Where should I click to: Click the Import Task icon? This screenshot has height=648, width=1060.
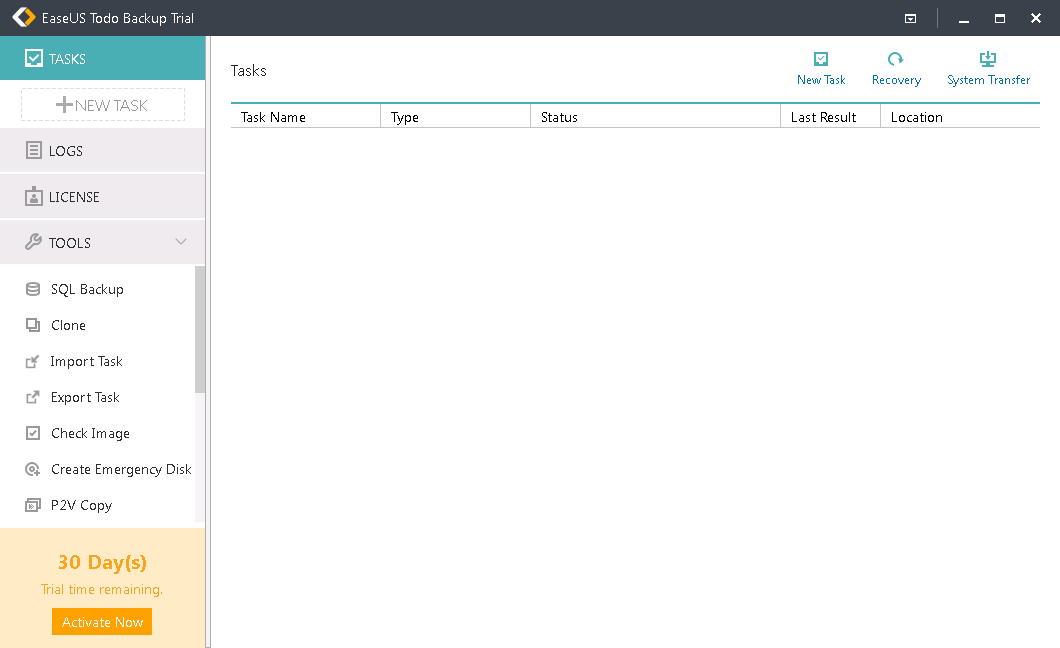point(32,362)
